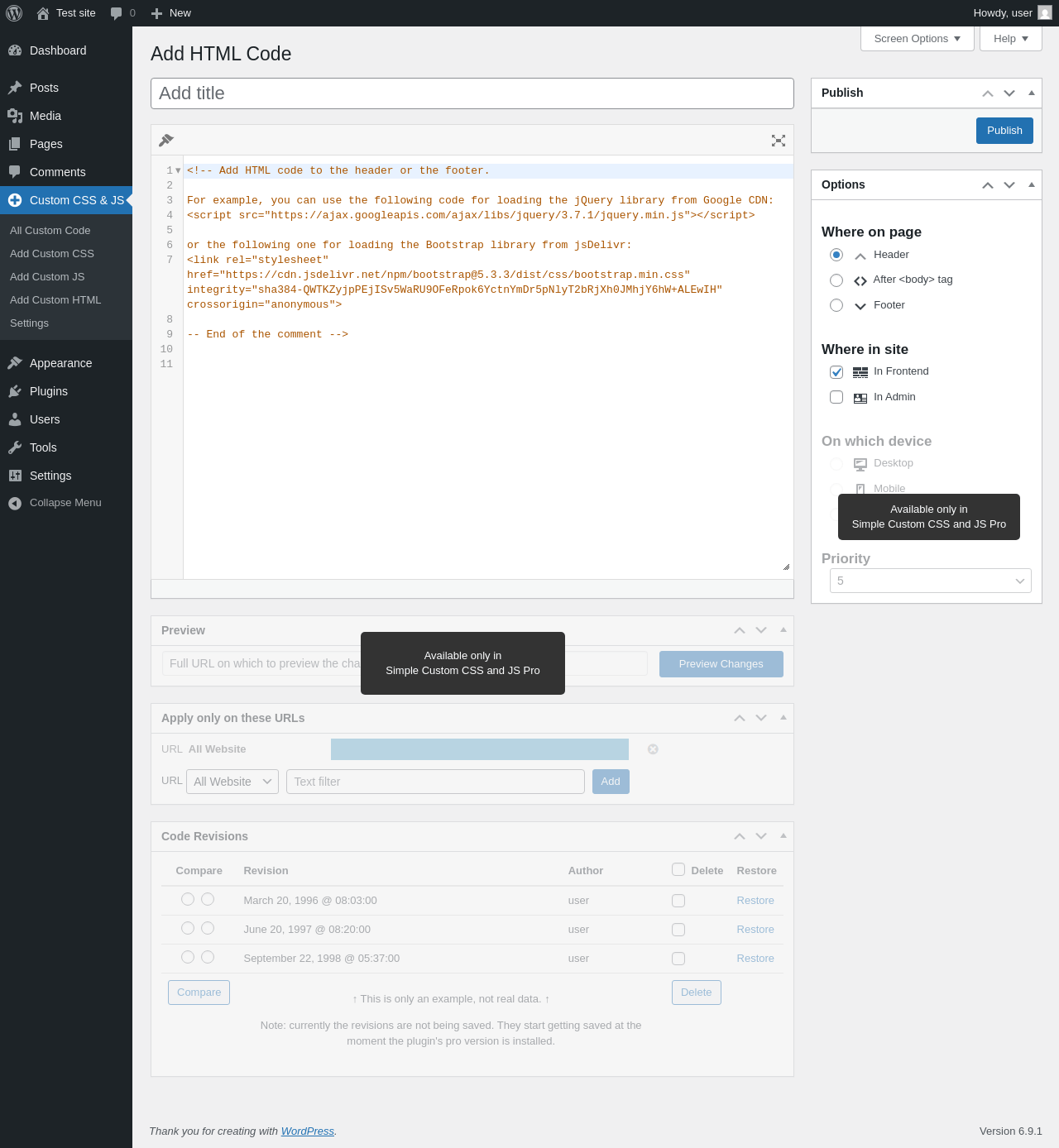
Task: Select the After body tag radio option
Action: [836, 280]
